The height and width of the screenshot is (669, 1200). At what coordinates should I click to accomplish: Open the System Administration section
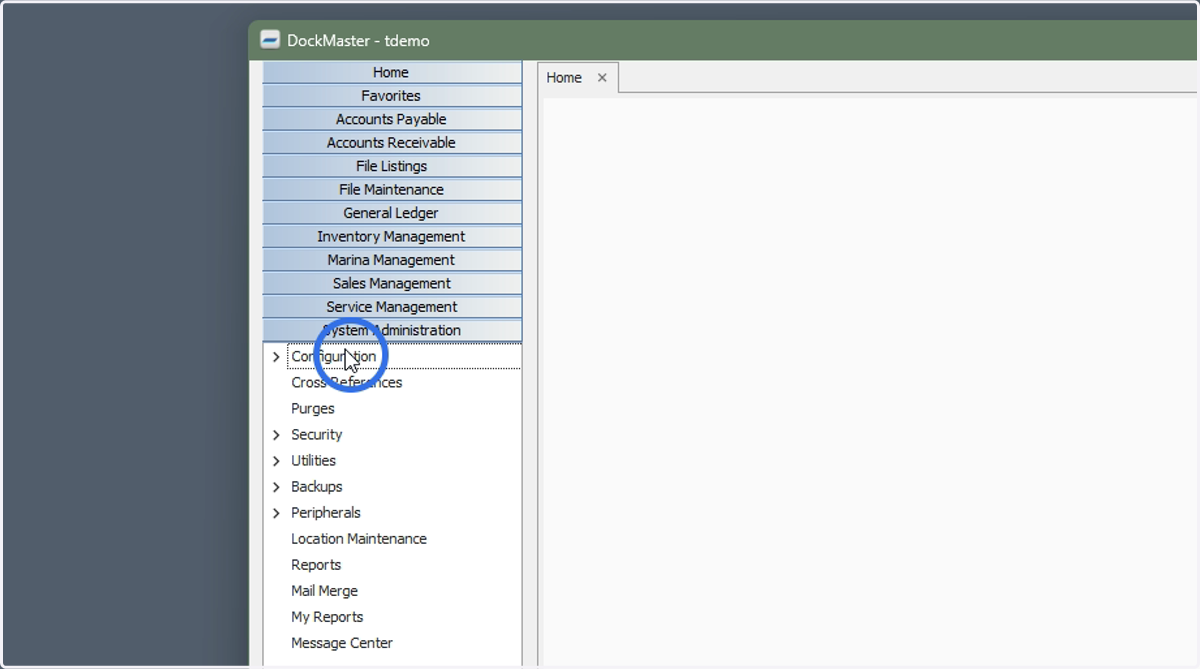[392, 330]
